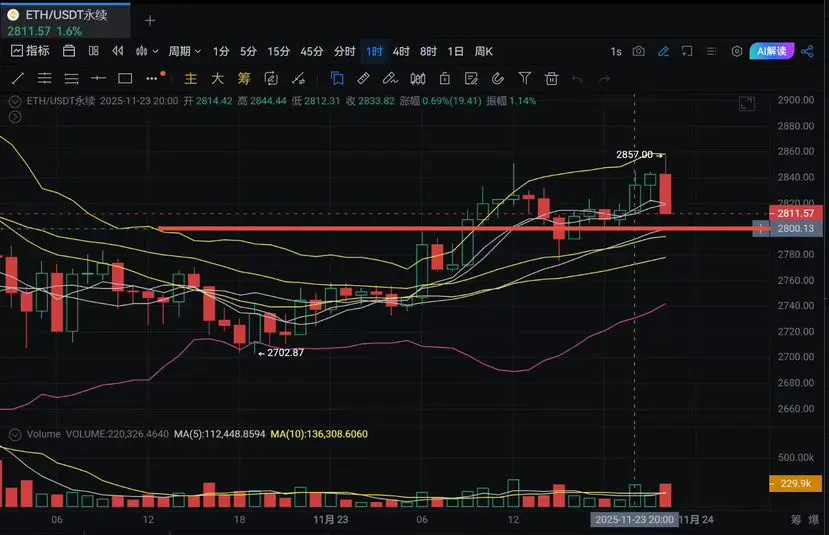
Task: Click the 筹 label at bottom right
Action: click(796, 520)
